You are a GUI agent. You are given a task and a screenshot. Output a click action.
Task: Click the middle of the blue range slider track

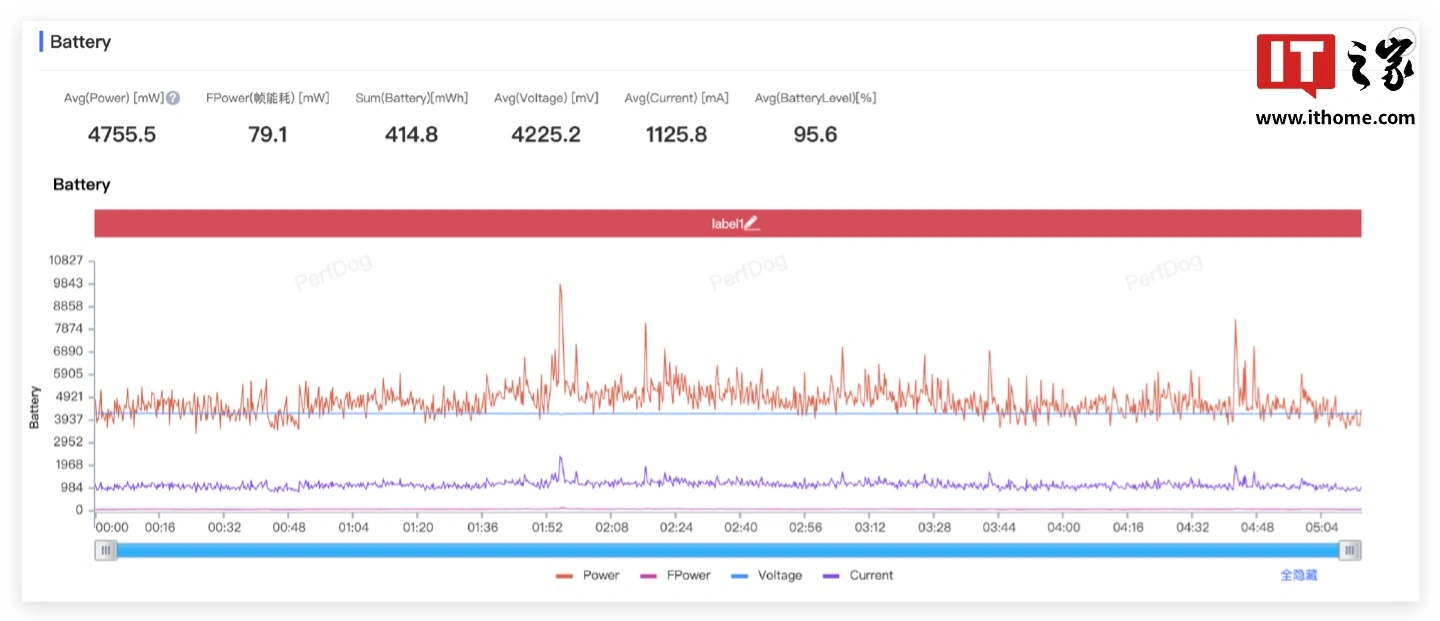click(x=728, y=550)
